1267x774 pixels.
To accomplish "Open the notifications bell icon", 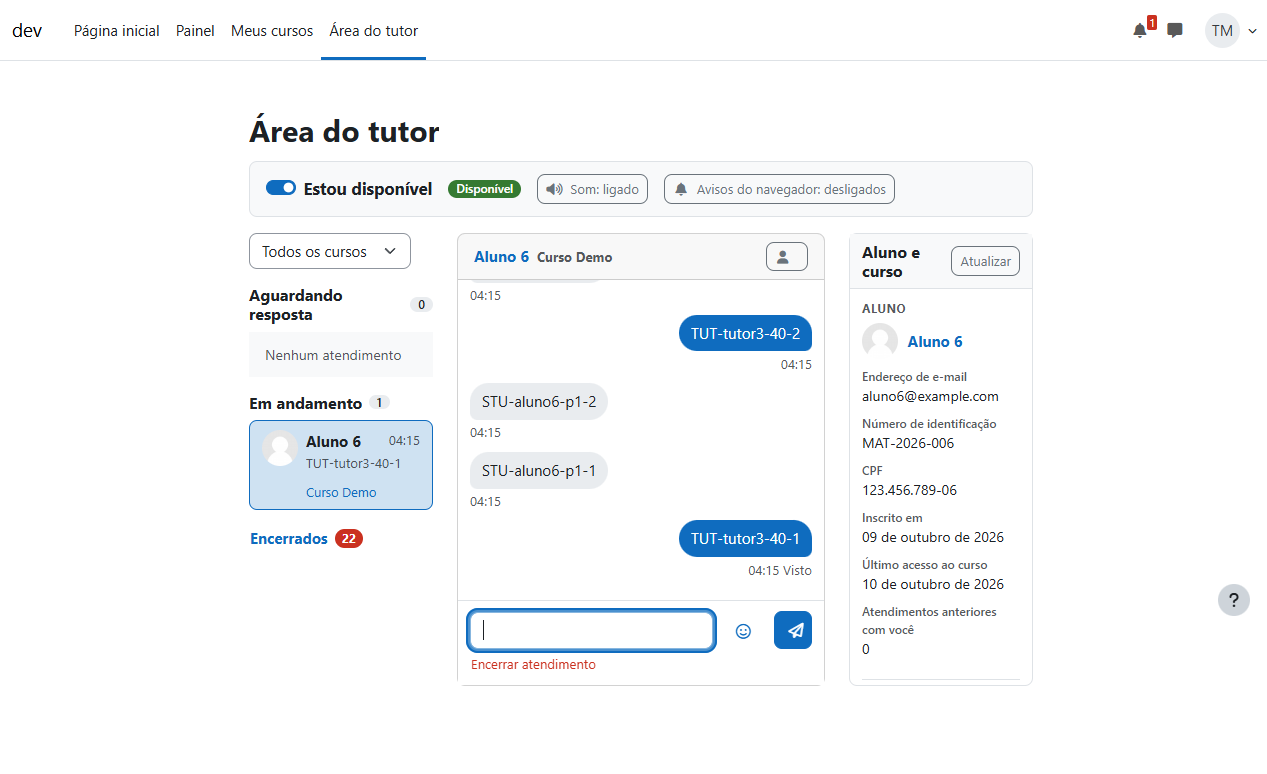I will pos(1140,31).
